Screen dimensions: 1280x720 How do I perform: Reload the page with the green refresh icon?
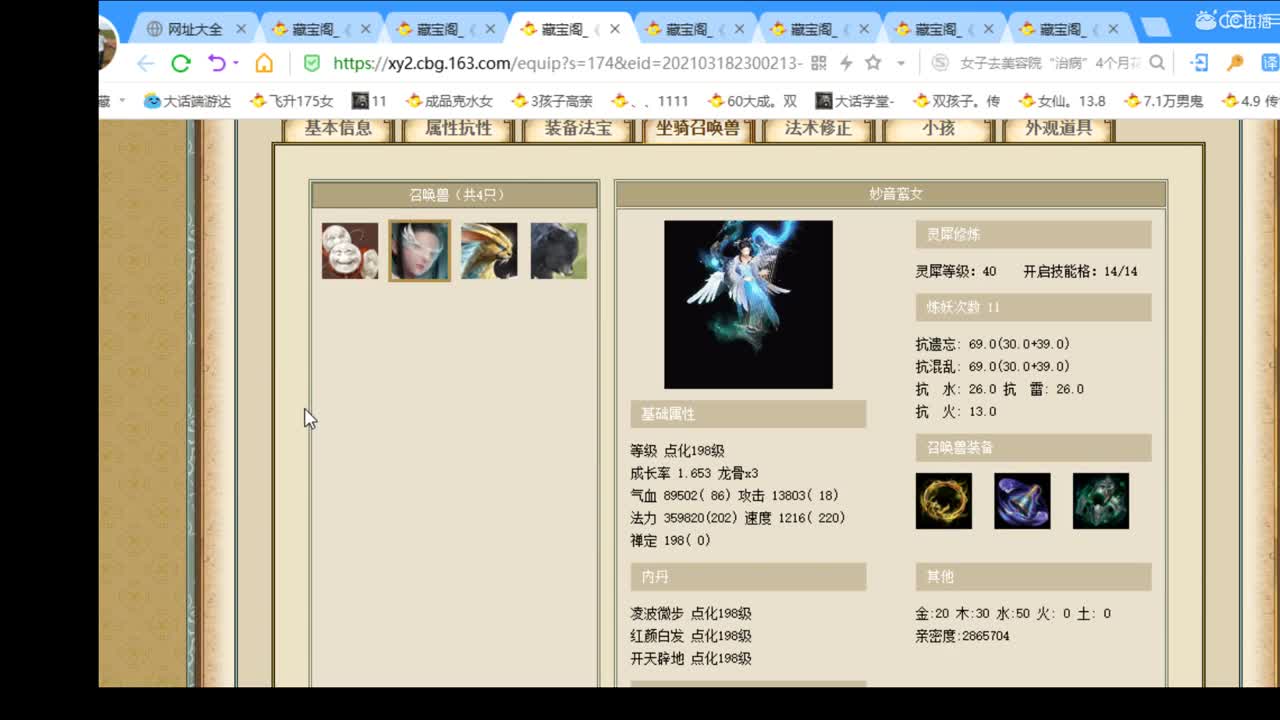tap(181, 63)
